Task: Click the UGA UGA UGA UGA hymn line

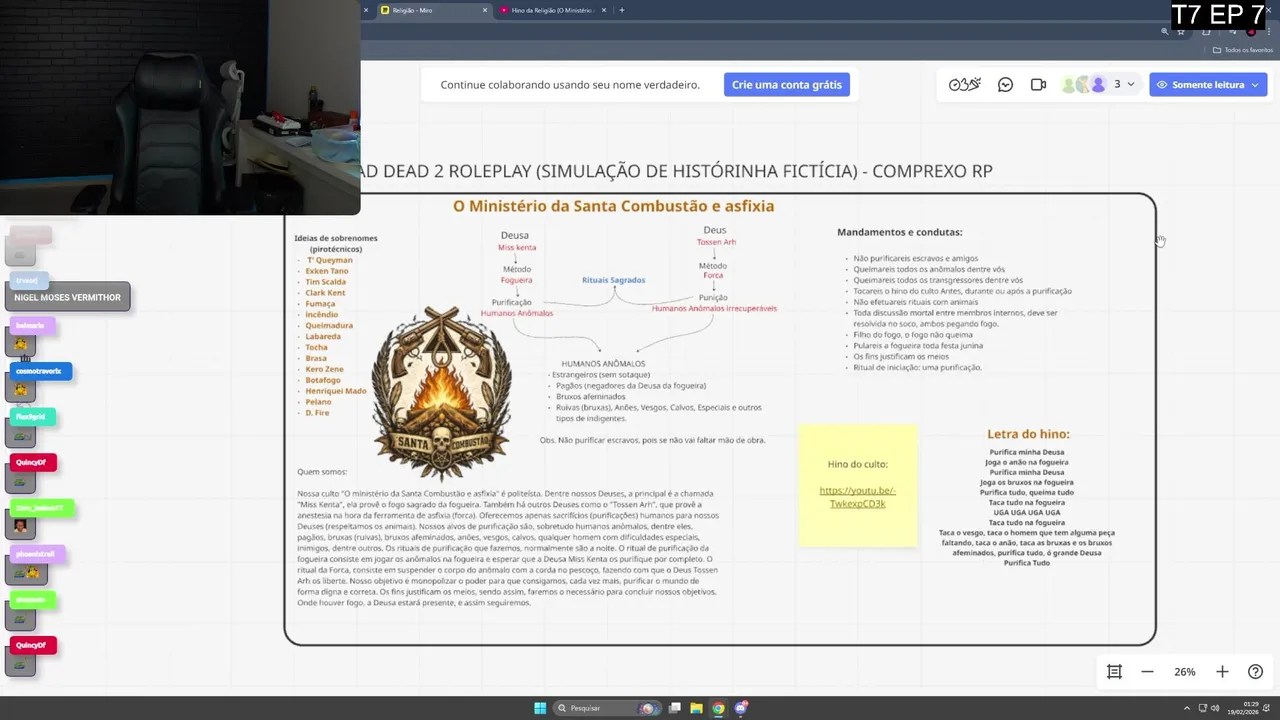Action: [x=1027, y=512]
